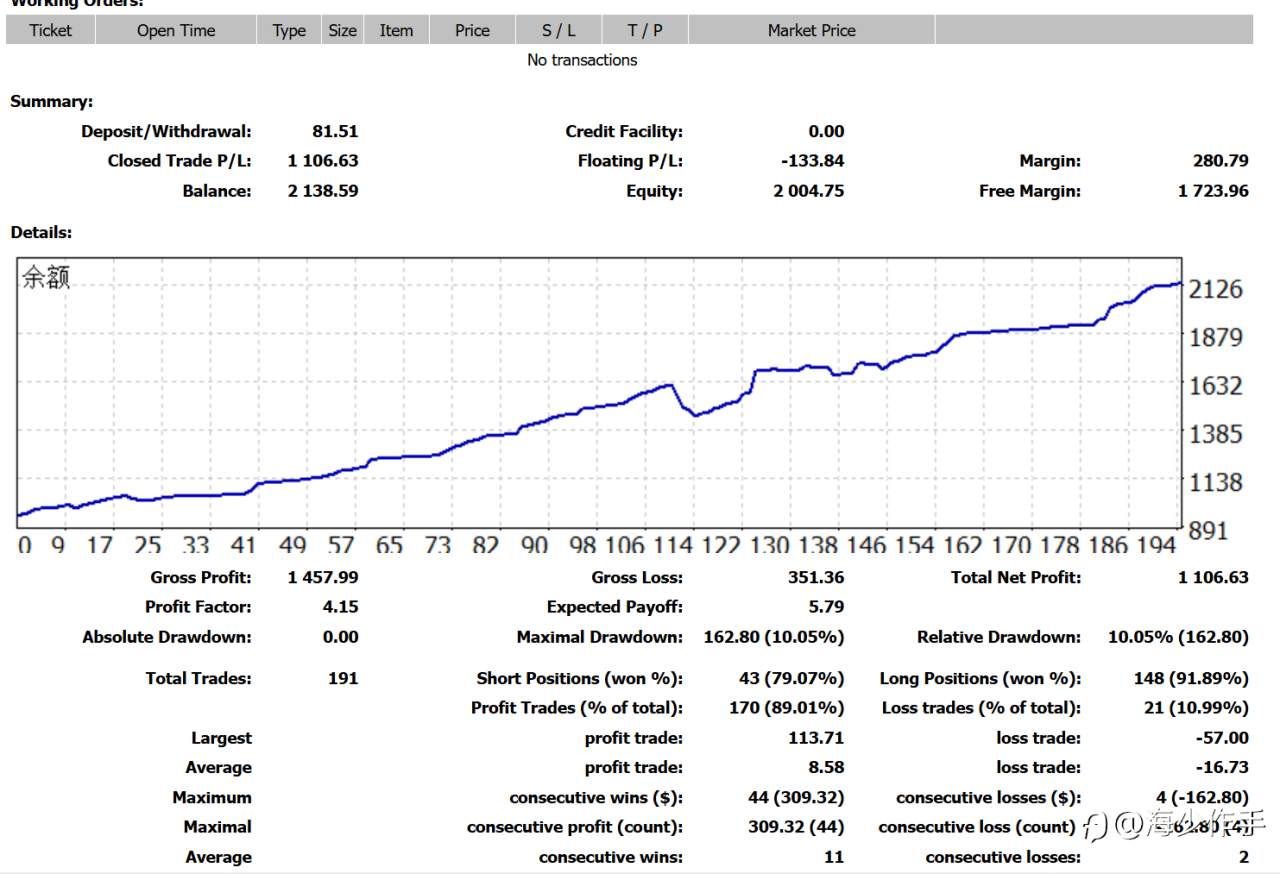
Task: Select the Total Net Profit value
Action: [1212, 577]
